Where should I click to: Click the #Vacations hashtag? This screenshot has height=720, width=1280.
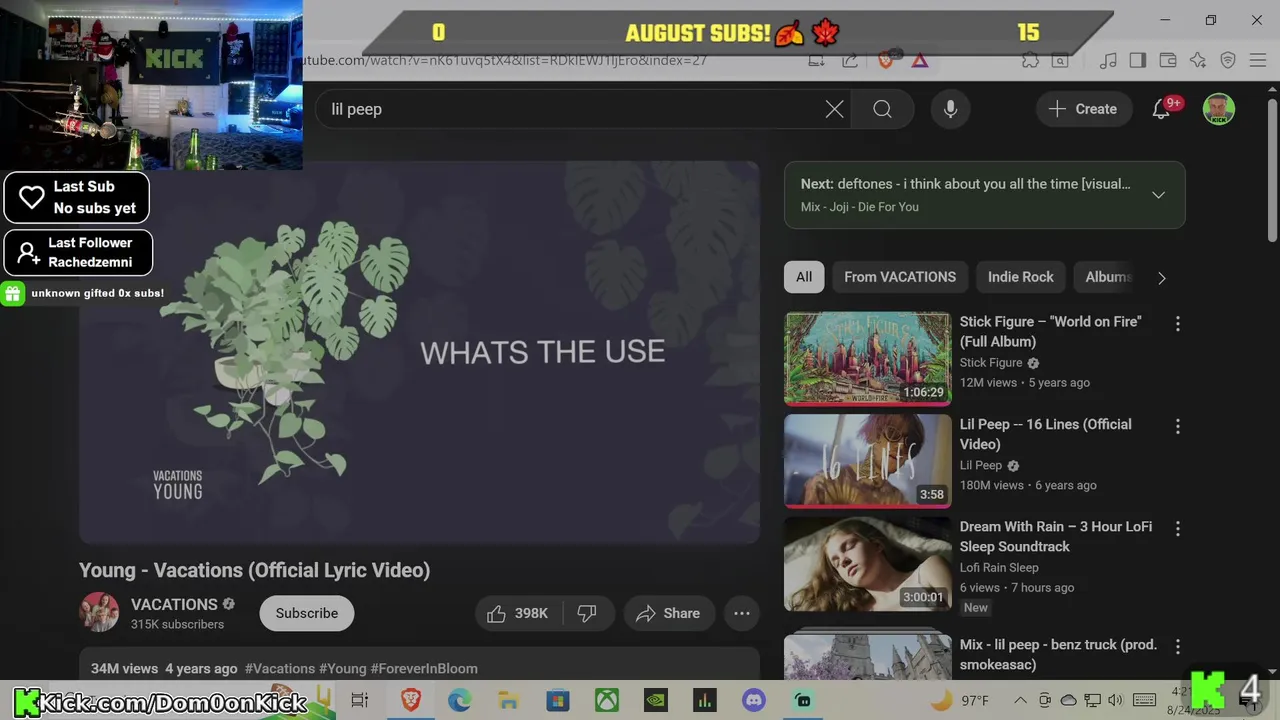[280, 668]
